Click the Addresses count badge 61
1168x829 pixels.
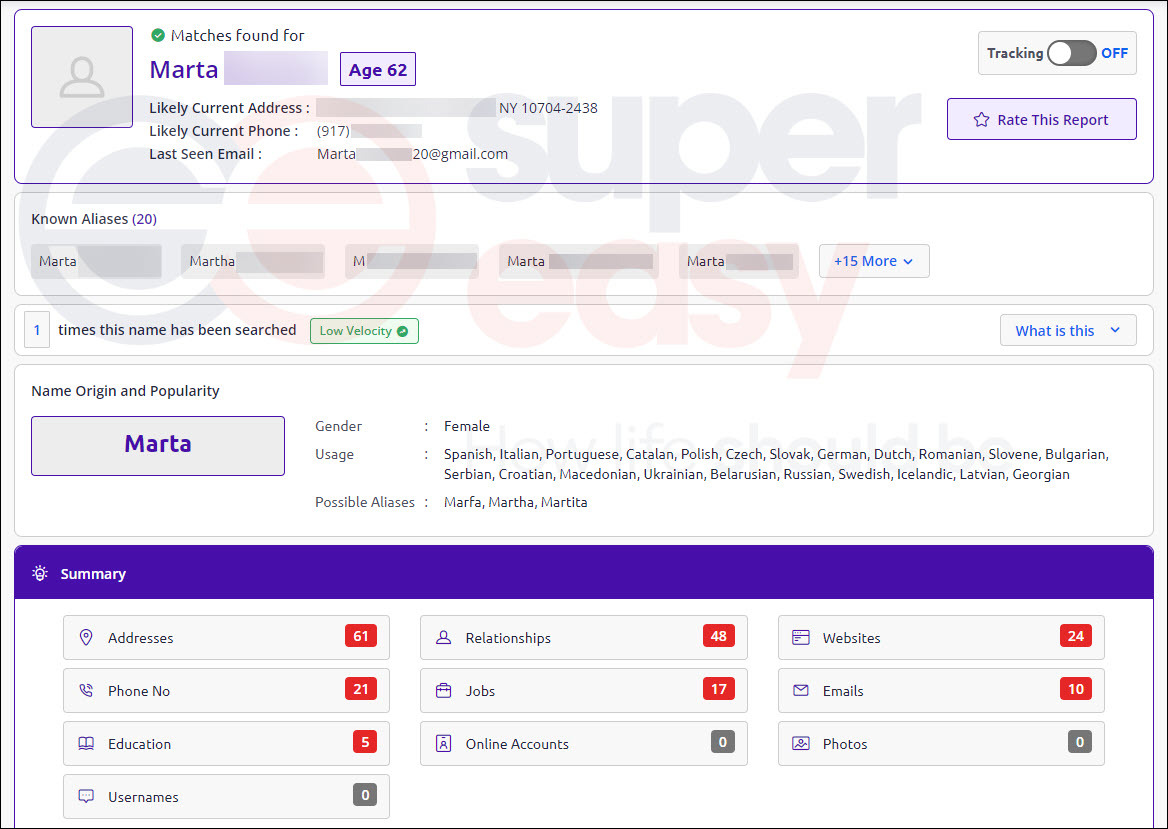361,636
